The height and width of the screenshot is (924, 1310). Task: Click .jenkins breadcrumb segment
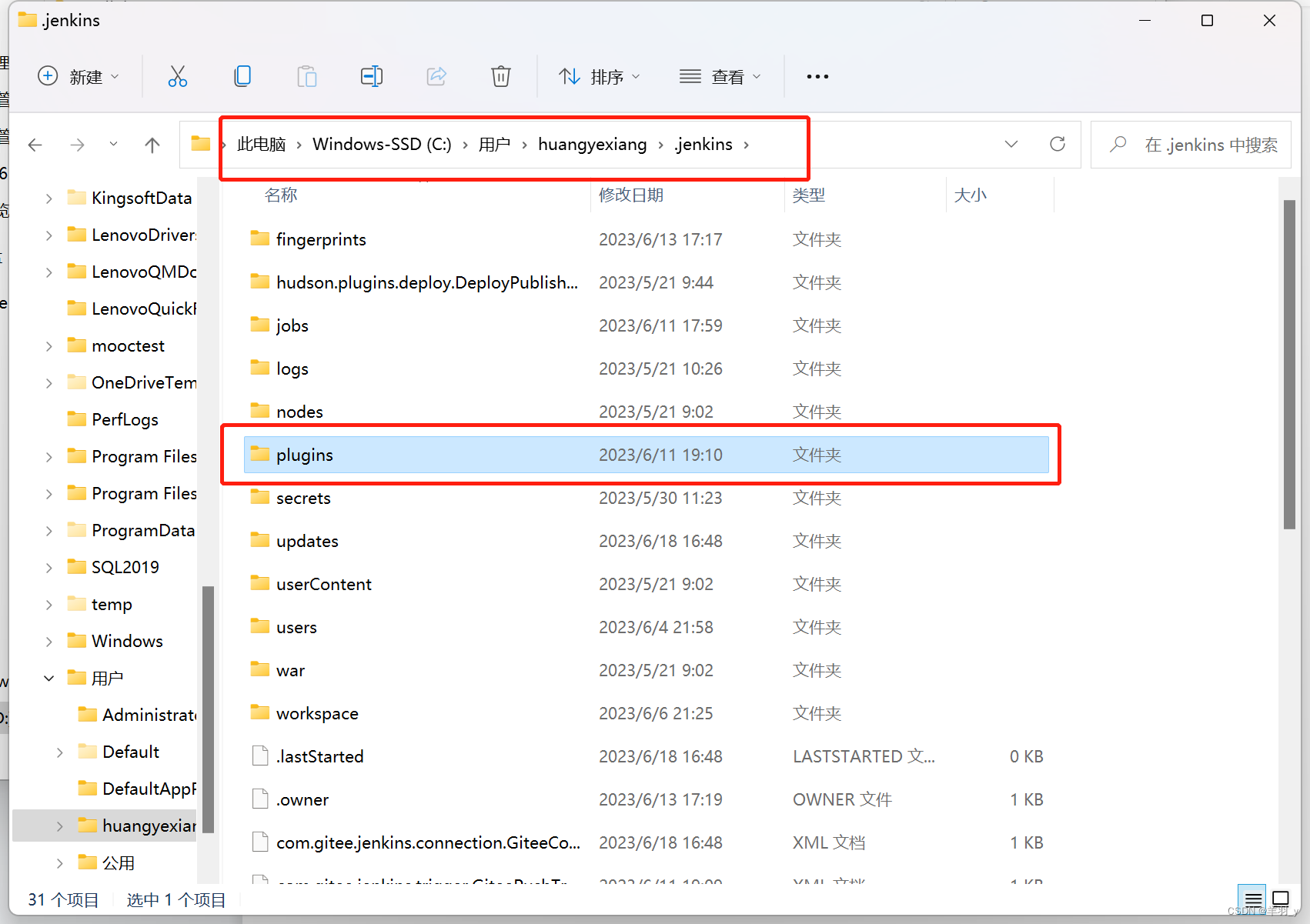[703, 145]
